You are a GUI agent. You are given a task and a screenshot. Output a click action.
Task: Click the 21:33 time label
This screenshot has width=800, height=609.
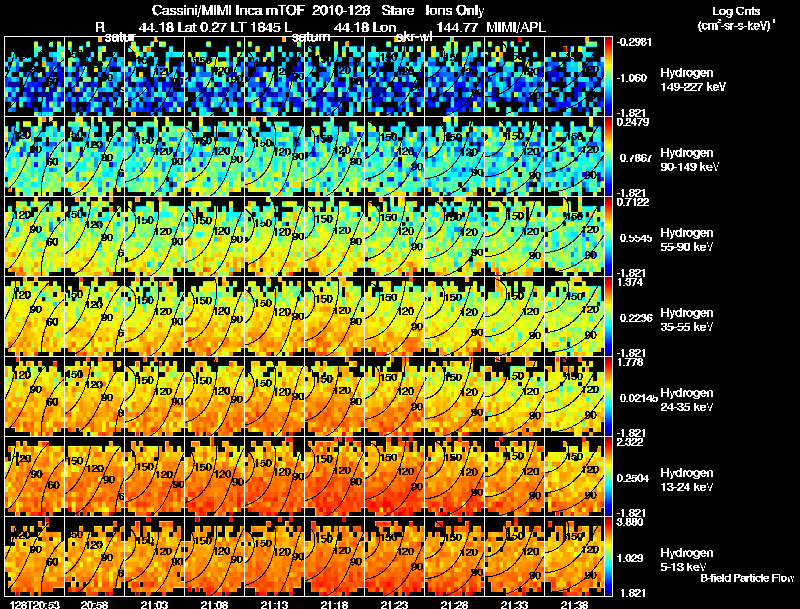coord(514,604)
